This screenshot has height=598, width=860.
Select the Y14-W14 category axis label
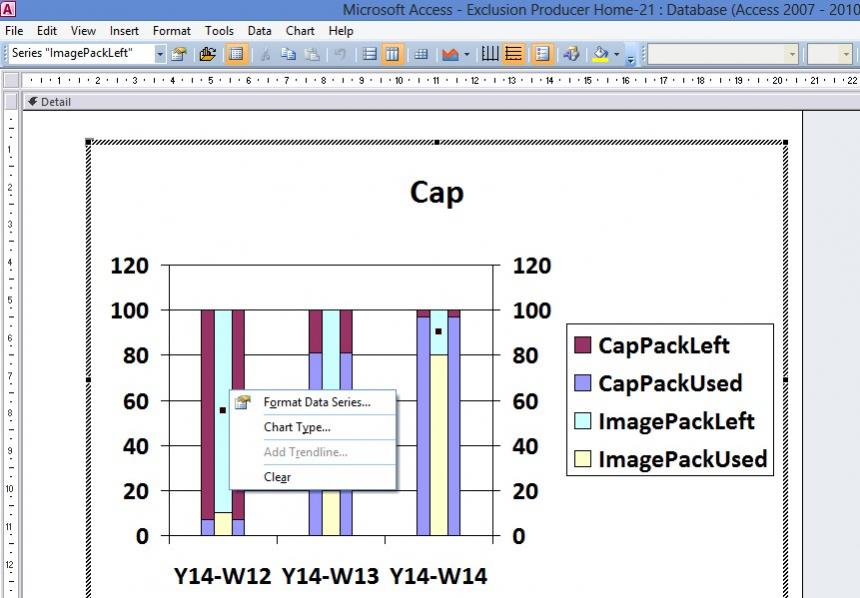438,576
